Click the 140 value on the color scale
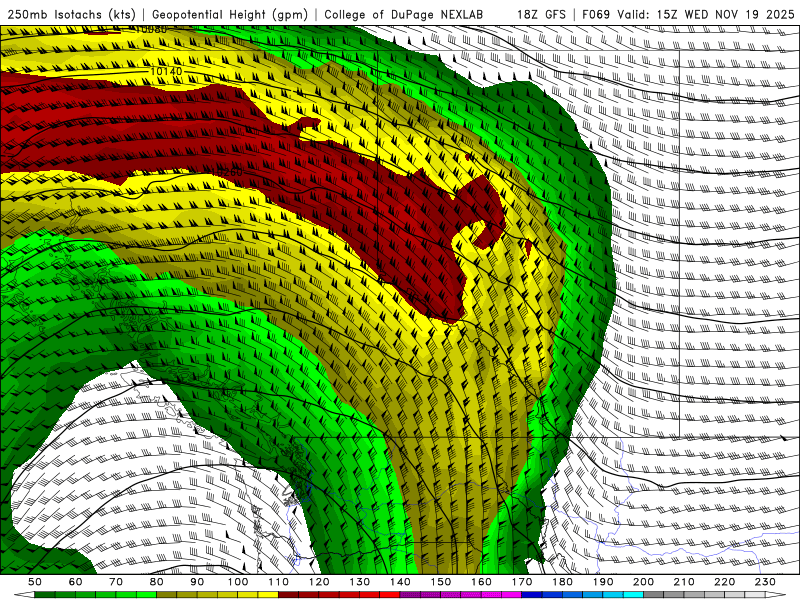 point(400,582)
